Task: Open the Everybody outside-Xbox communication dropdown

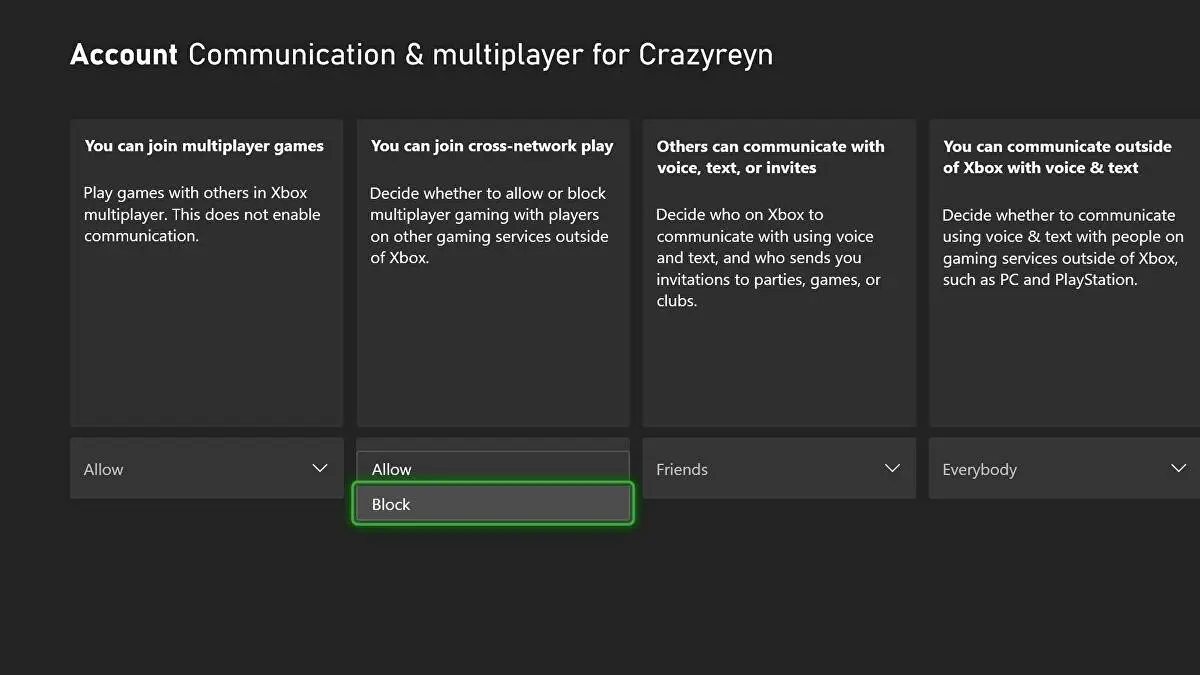Action: (1063, 468)
